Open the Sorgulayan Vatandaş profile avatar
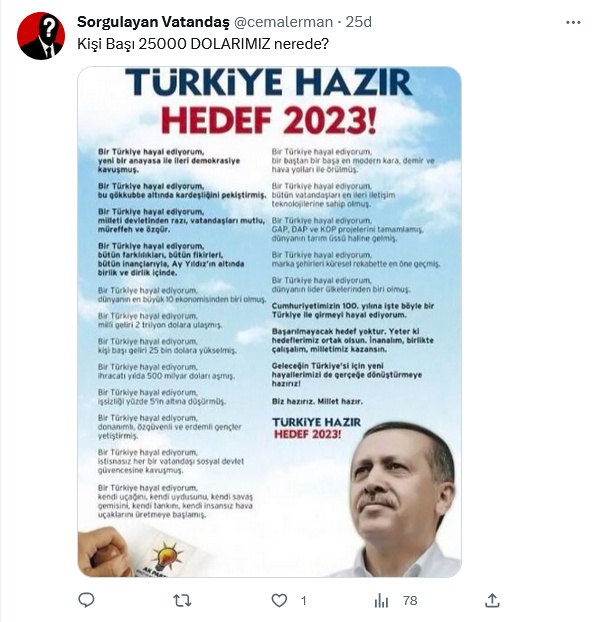 click(x=41, y=36)
